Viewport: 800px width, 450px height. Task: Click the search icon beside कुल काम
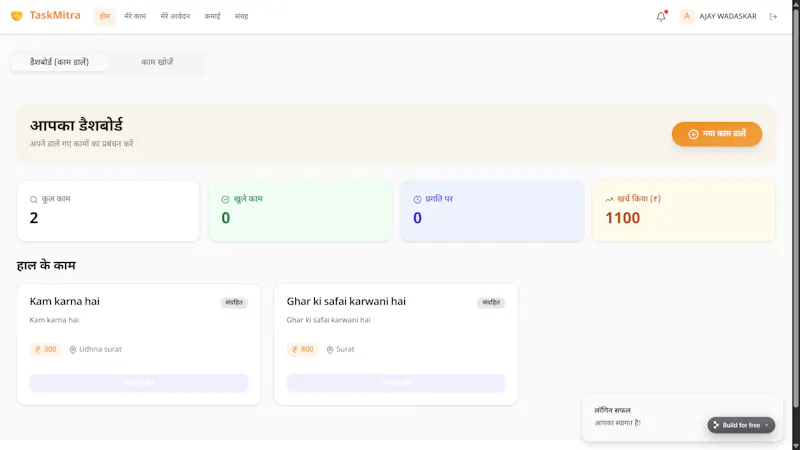[x=34, y=199]
